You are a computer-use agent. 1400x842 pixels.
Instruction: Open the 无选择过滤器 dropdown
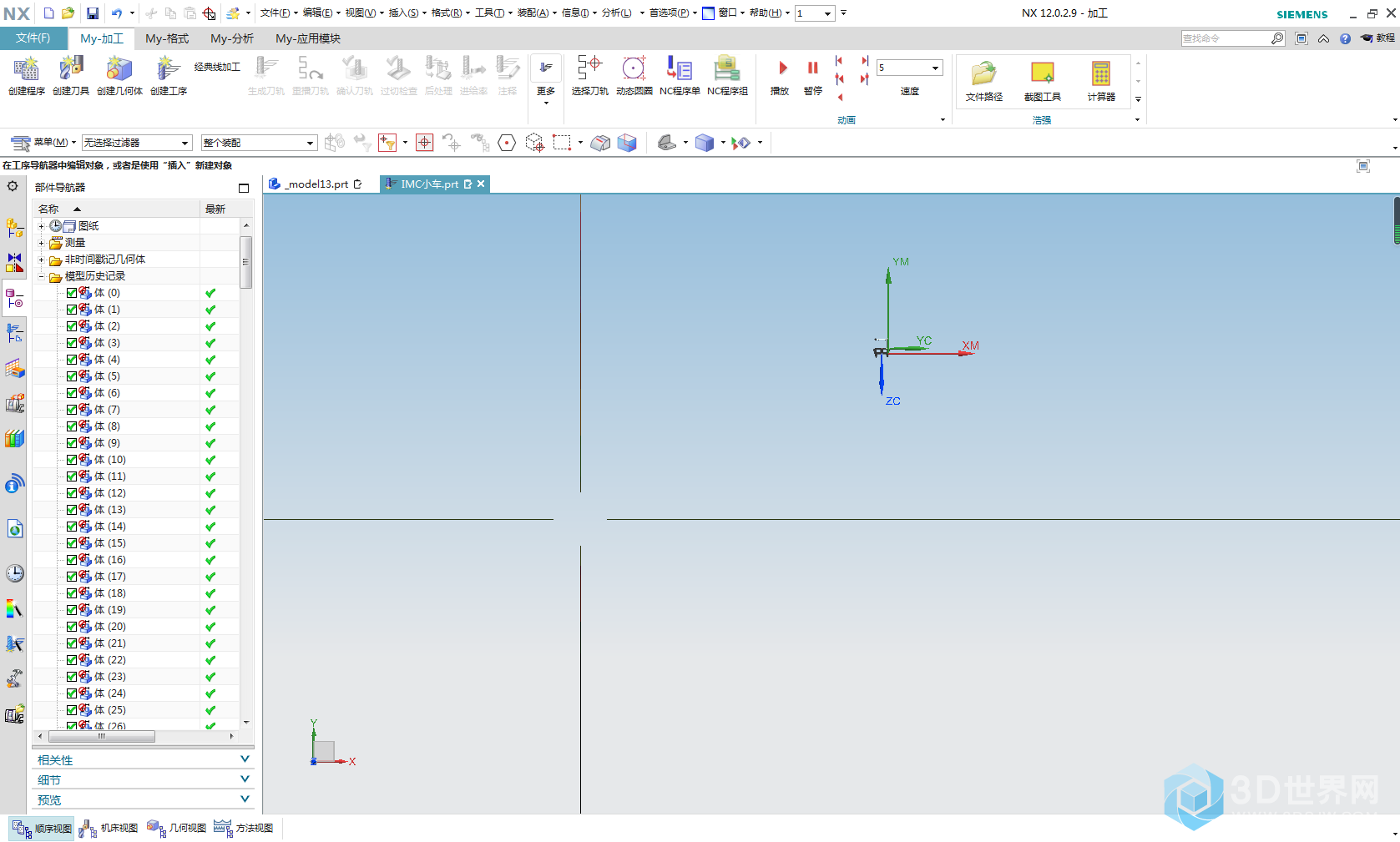point(137,143)
